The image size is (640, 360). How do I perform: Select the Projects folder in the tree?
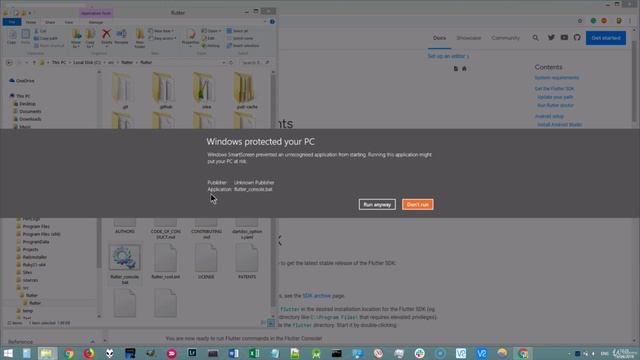[x=27, y=249]
